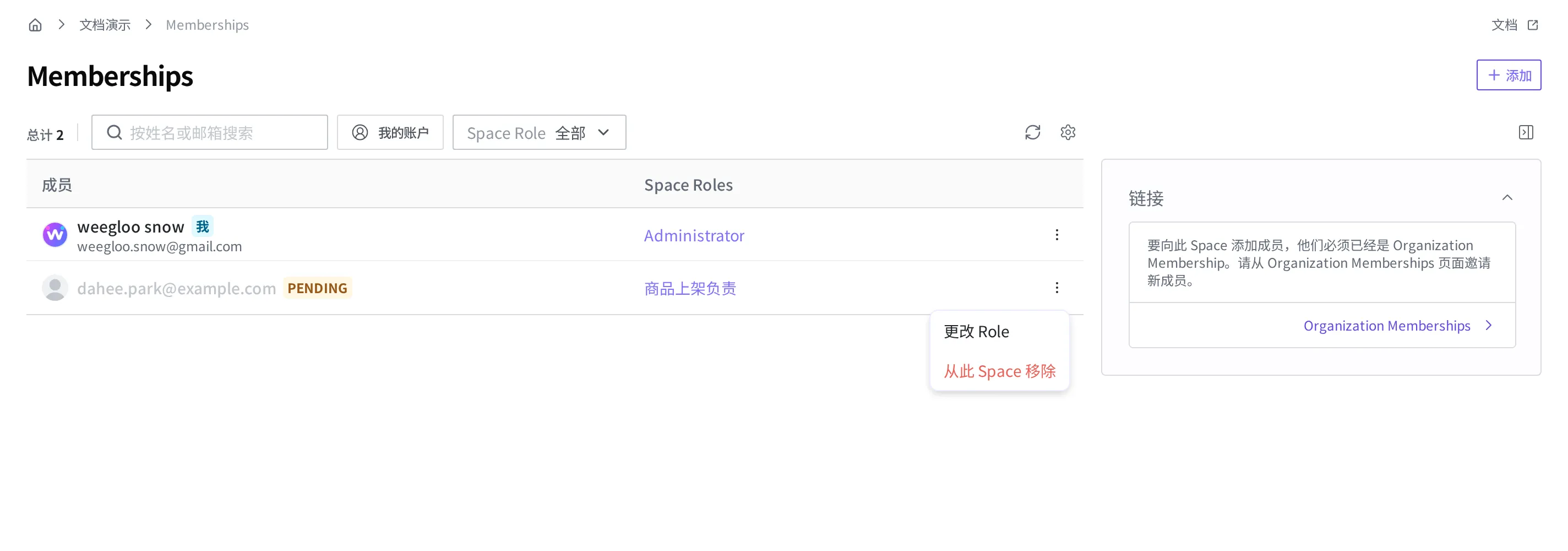Viewport: 1568px width, 551px height.
Task: Click the 总计 2 count label
Action: [x=45, y=134]
